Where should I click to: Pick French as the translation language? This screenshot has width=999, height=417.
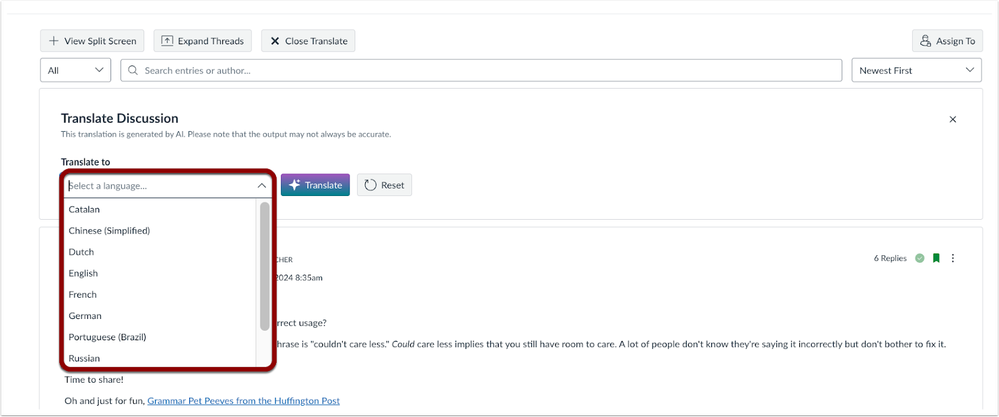tap(83, 295)
